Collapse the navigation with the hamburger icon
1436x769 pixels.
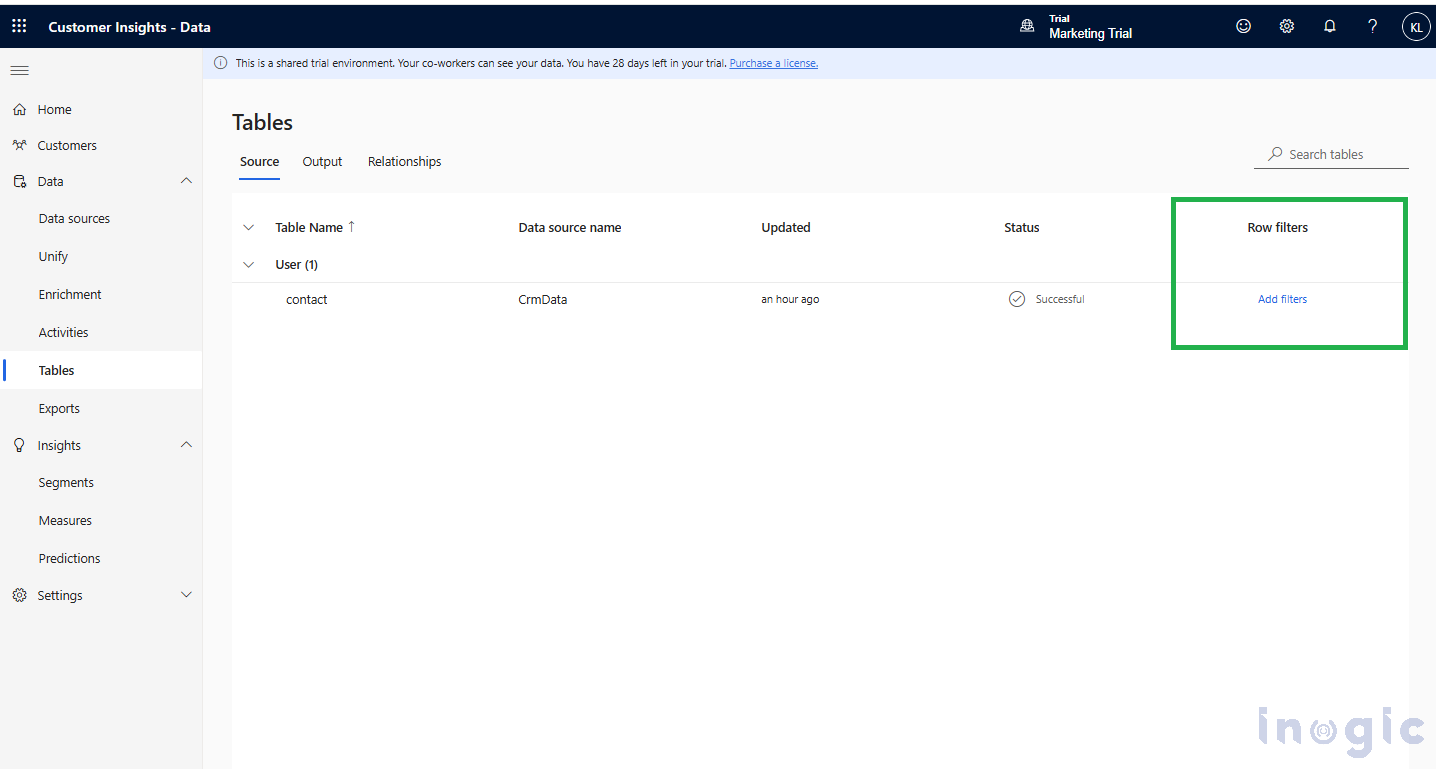[19, 70]
